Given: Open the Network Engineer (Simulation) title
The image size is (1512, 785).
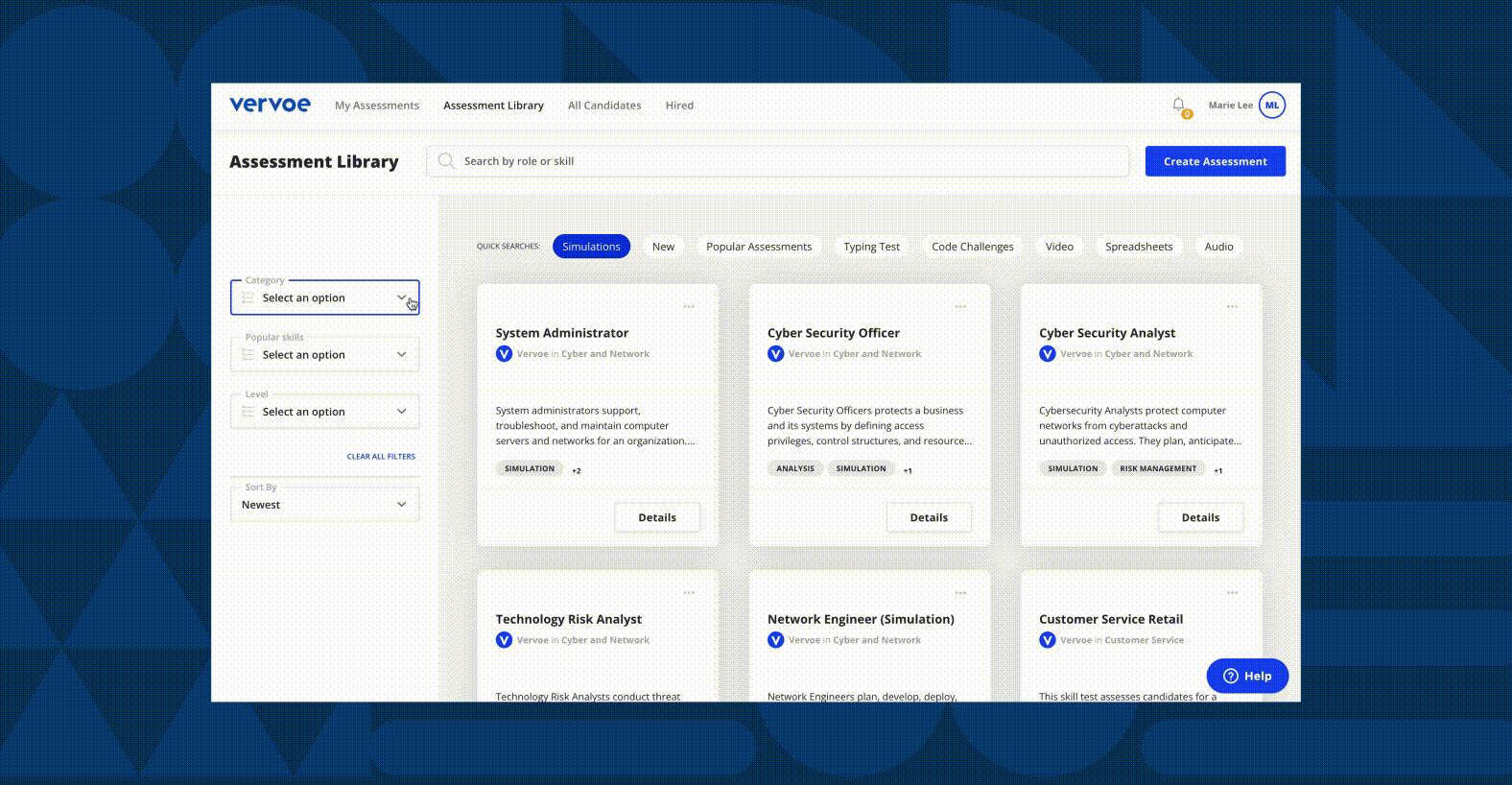Looking at the screenshot, I should click(x=861, y=619).
